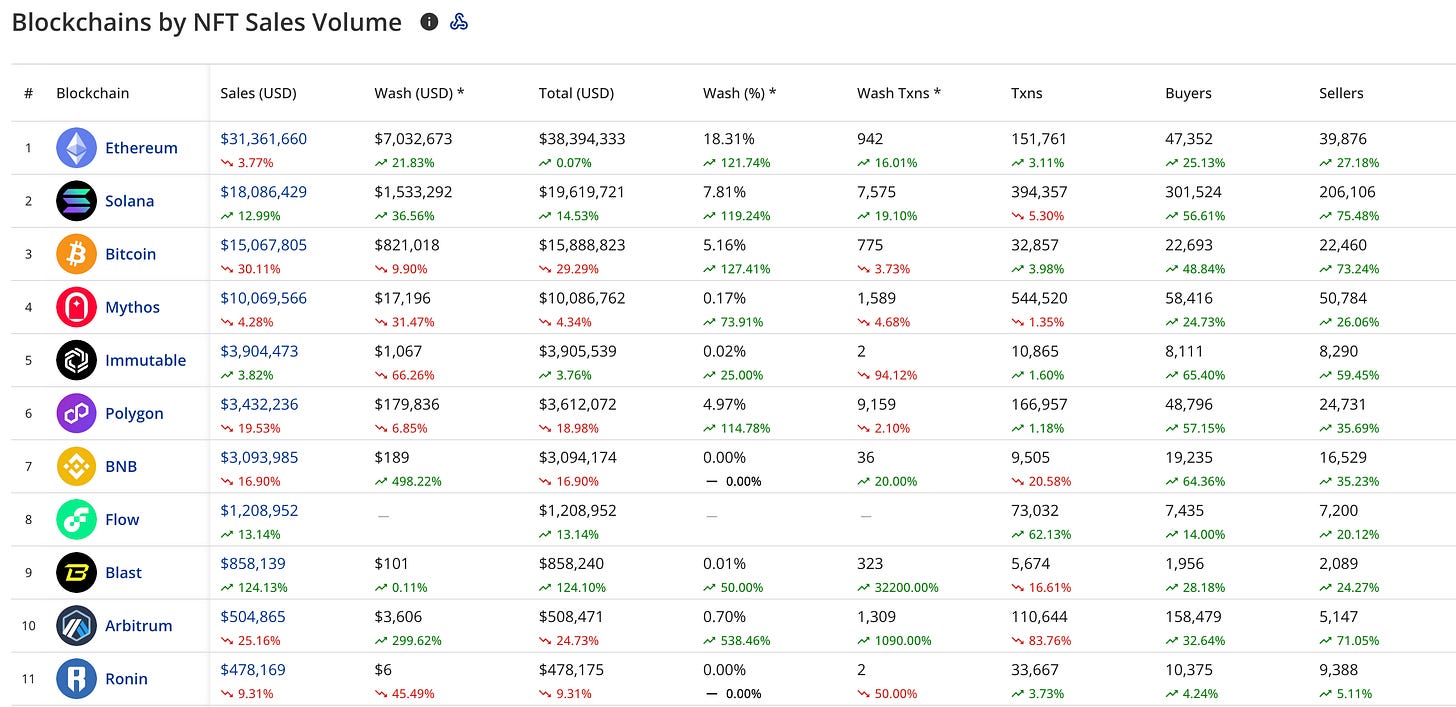This screenshot has height=707, width=1456.
Task: Open the Immutable blockchain link
Action: (x=146, y=360)
